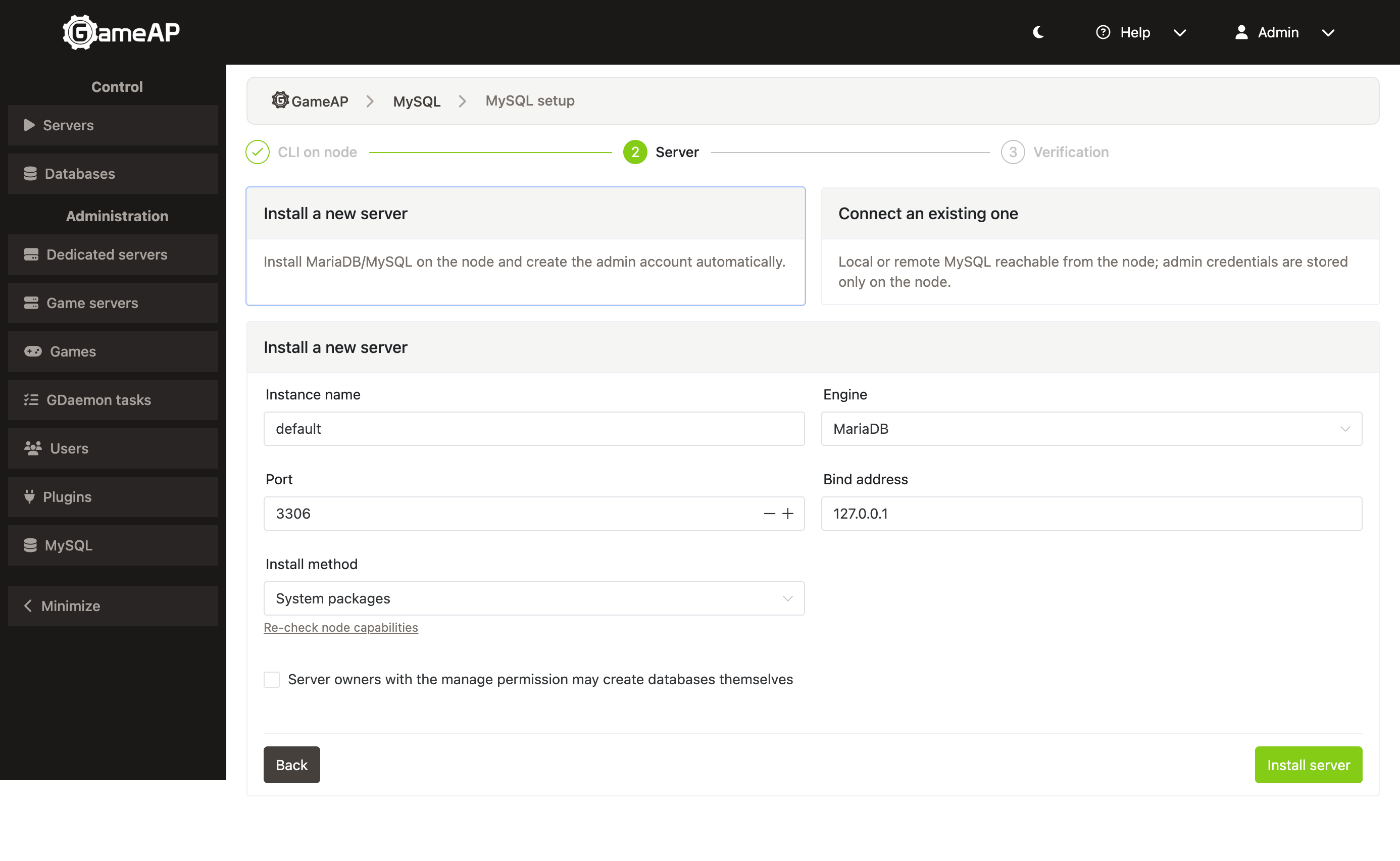The height and width of the screenshot is (861, 1400).
Task: Open Dedicated servers page
Action: click(x=113, y=255)
